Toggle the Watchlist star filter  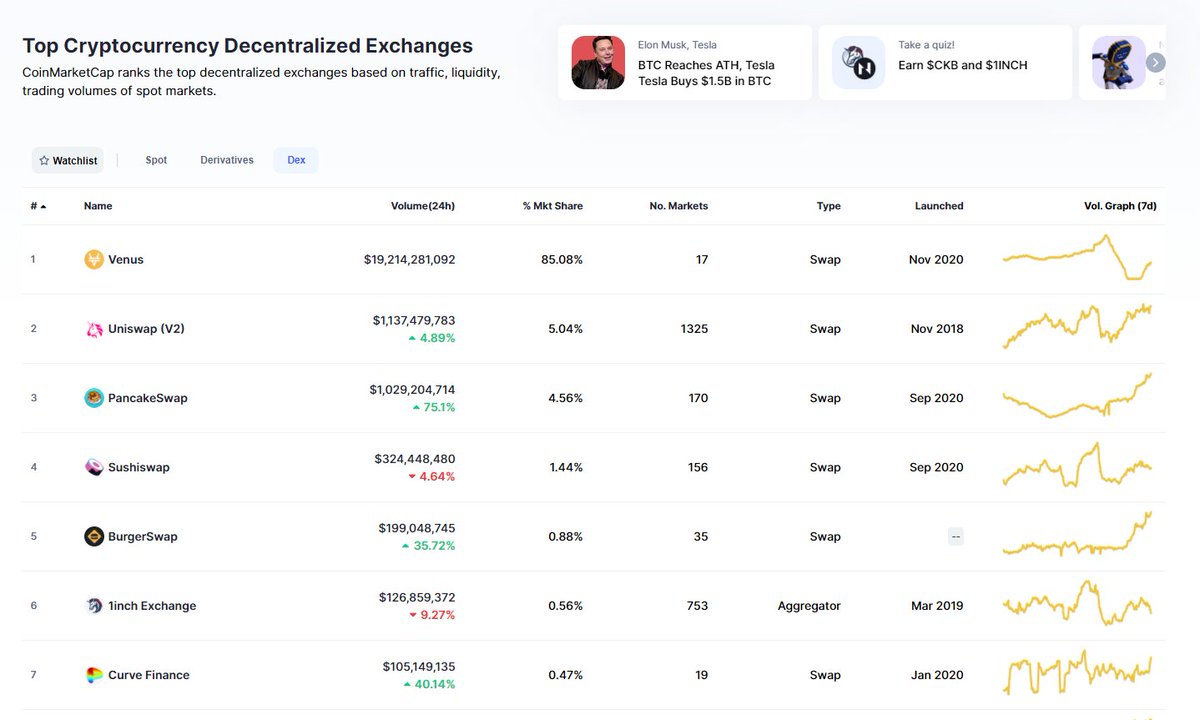[x=68, y=160]
